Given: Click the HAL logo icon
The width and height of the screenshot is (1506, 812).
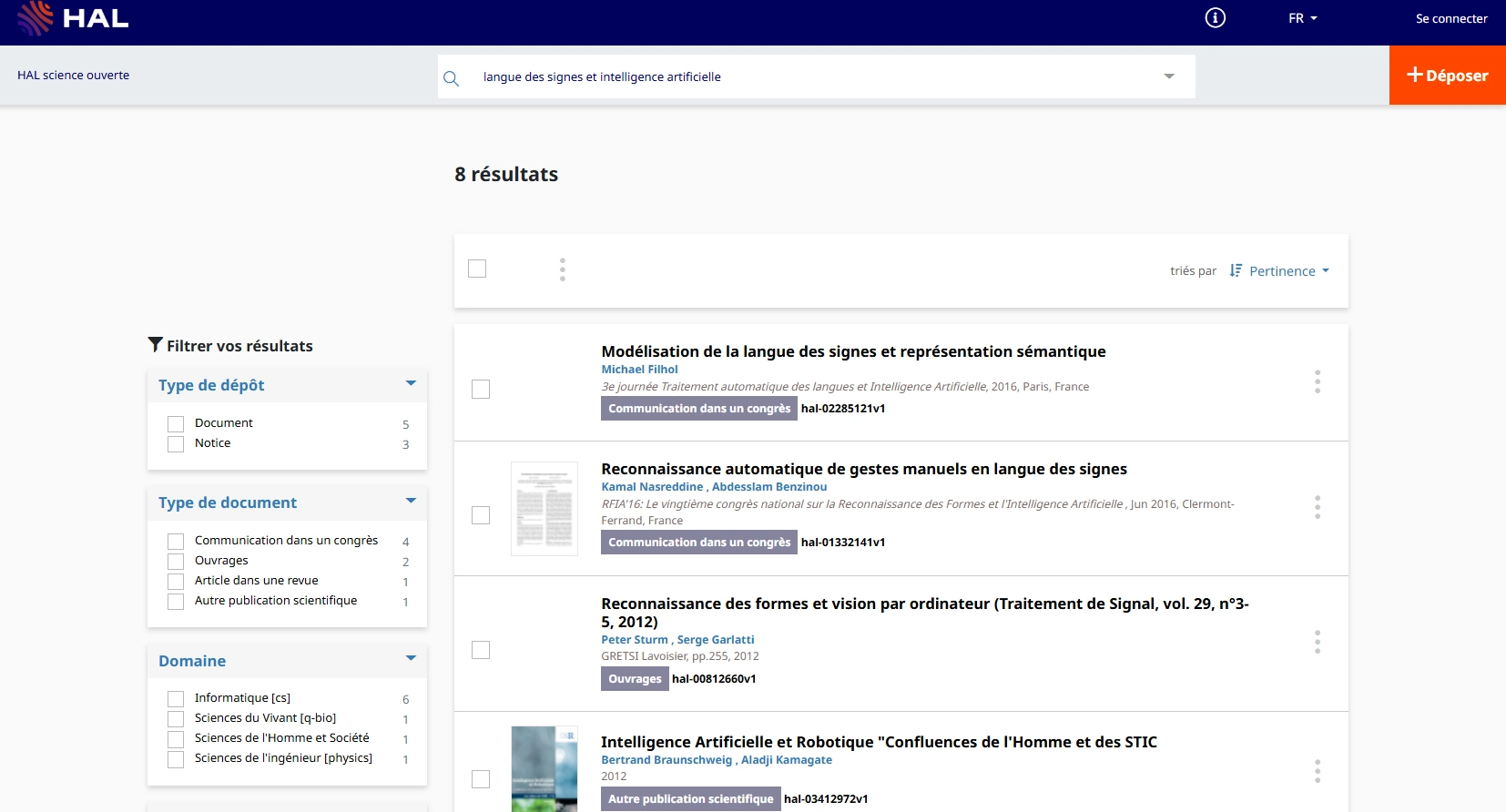Looking at the screenshot, I should (36, 18).
